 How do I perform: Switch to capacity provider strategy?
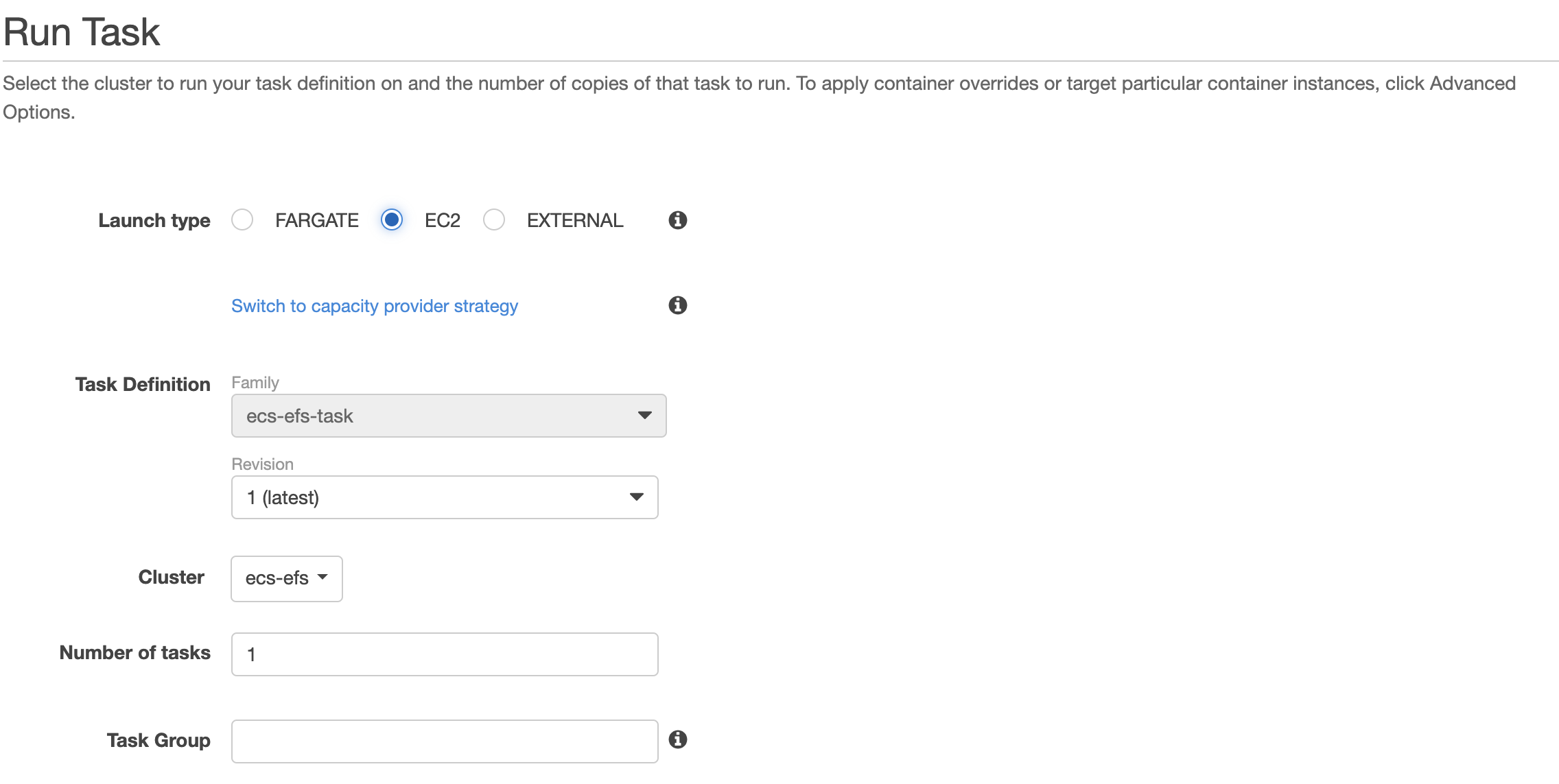[x=375, y=306]
